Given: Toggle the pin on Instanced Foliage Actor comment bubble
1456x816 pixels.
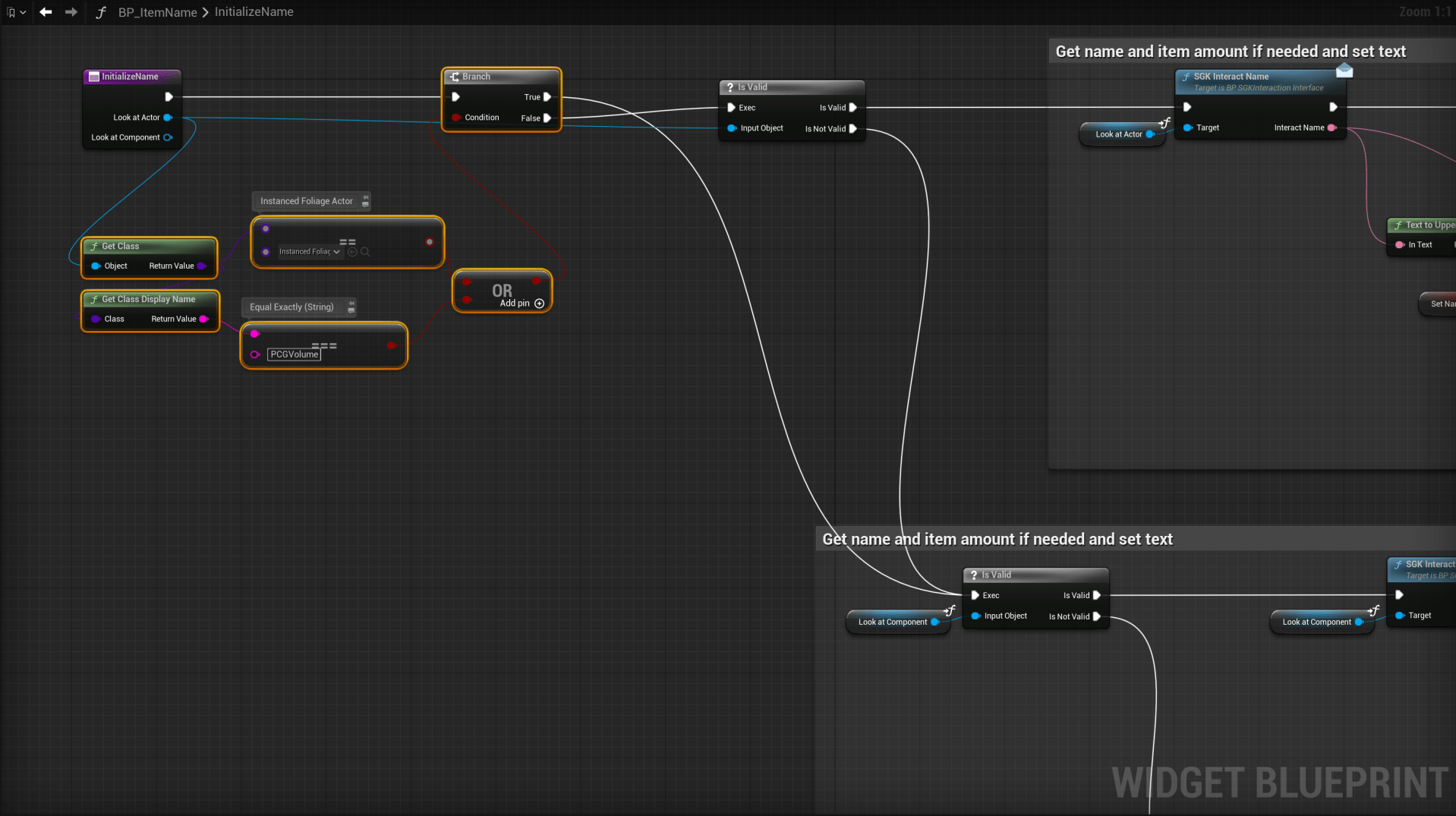Looking at the screenshot, I should [x=365, y=198].
